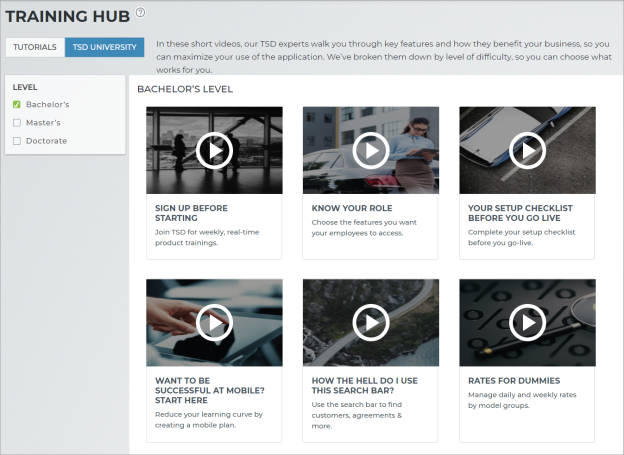Image resolution: width=624 pixels, height=455 pixels.
Task: Play the Rates For Dummies video
Action: pos(527,322)
